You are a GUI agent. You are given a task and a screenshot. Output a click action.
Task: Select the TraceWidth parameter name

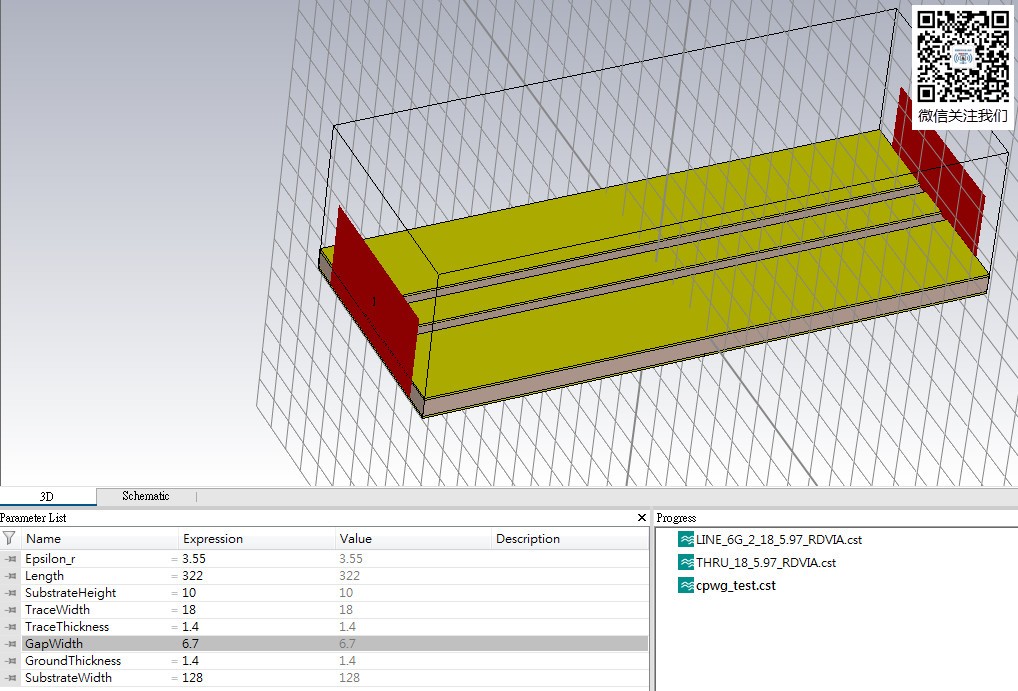point(57,609)
